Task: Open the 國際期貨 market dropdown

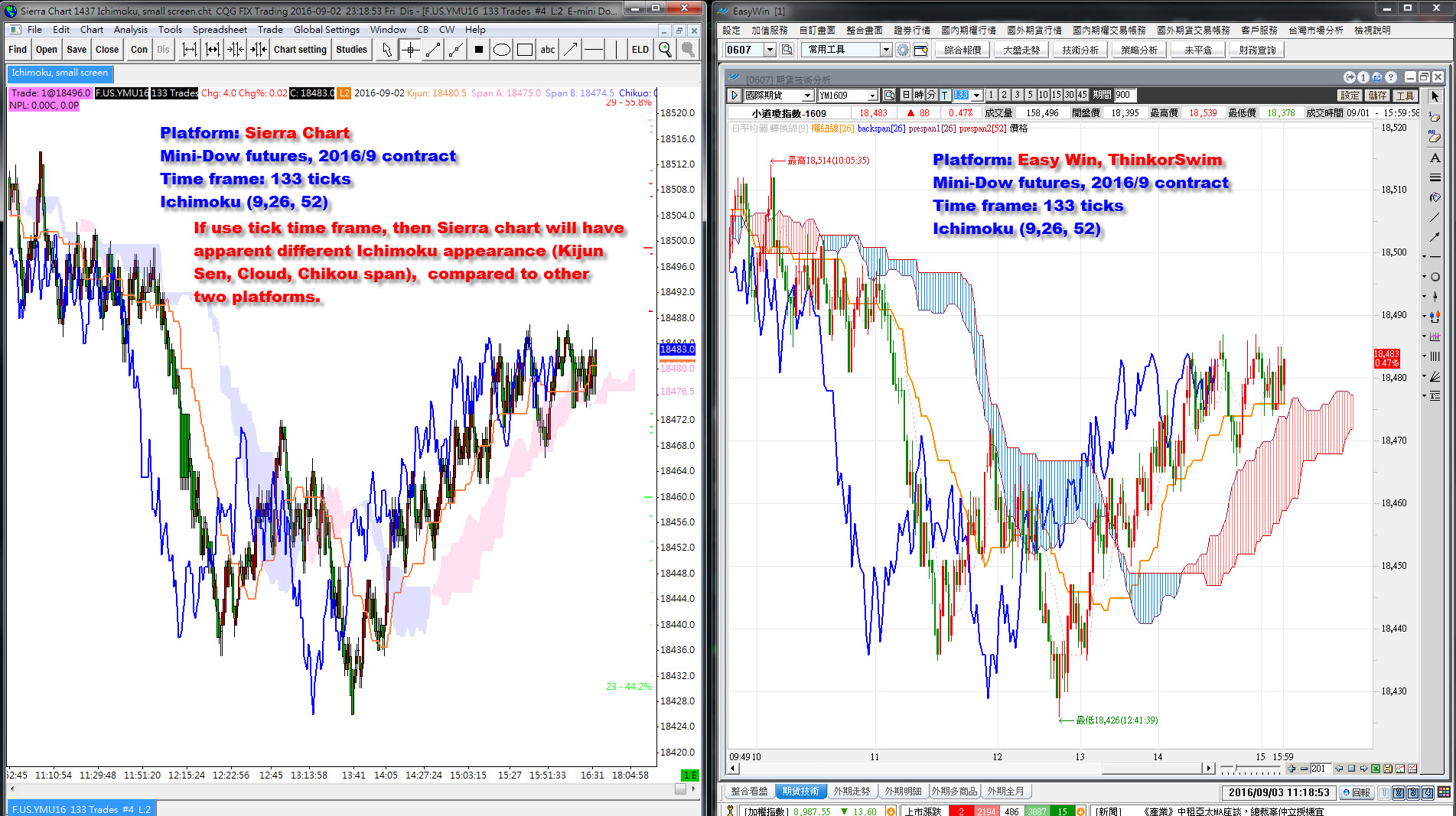Action: pos(807,95)
